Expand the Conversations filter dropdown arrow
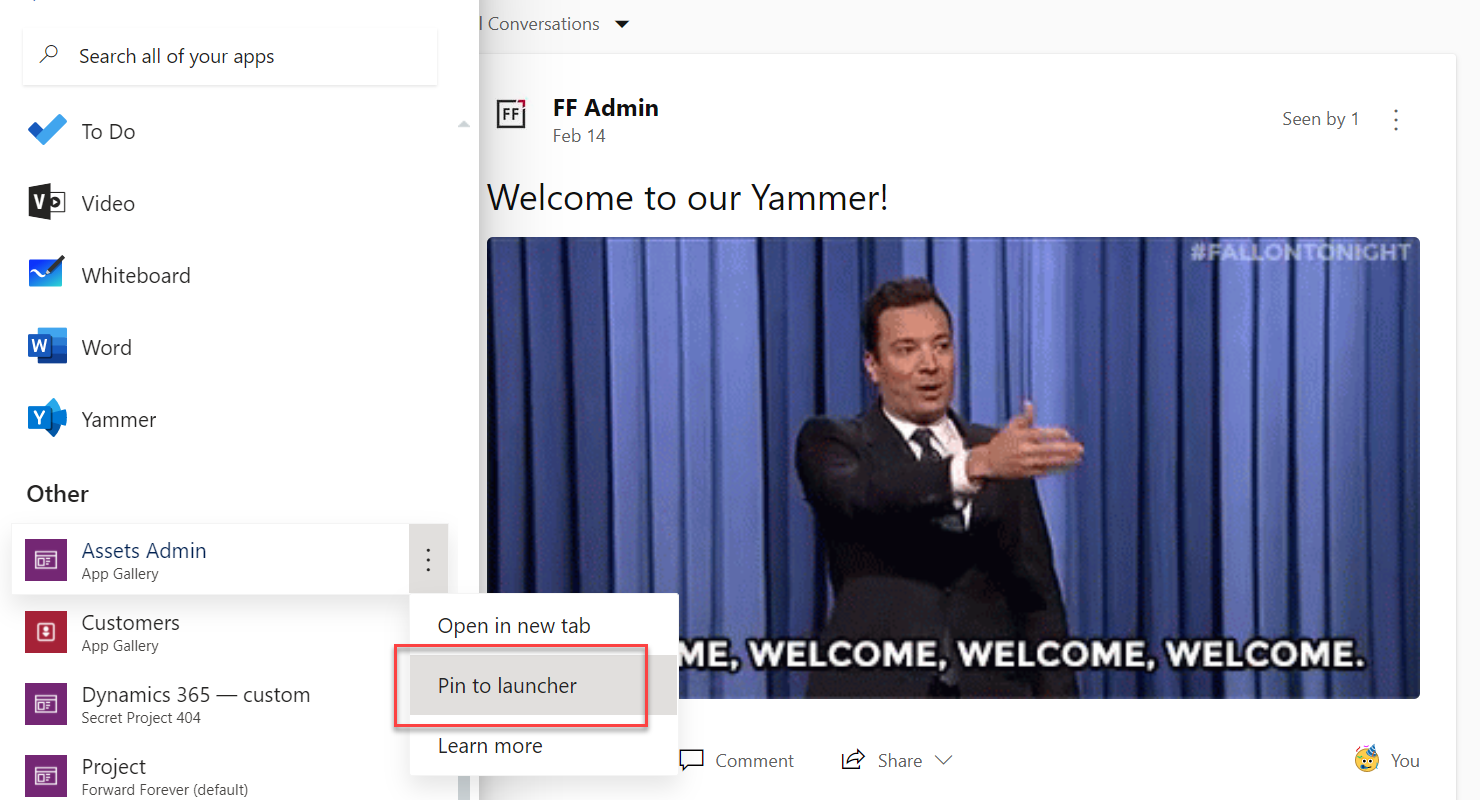1480x800 pixels. click(622, 24)
